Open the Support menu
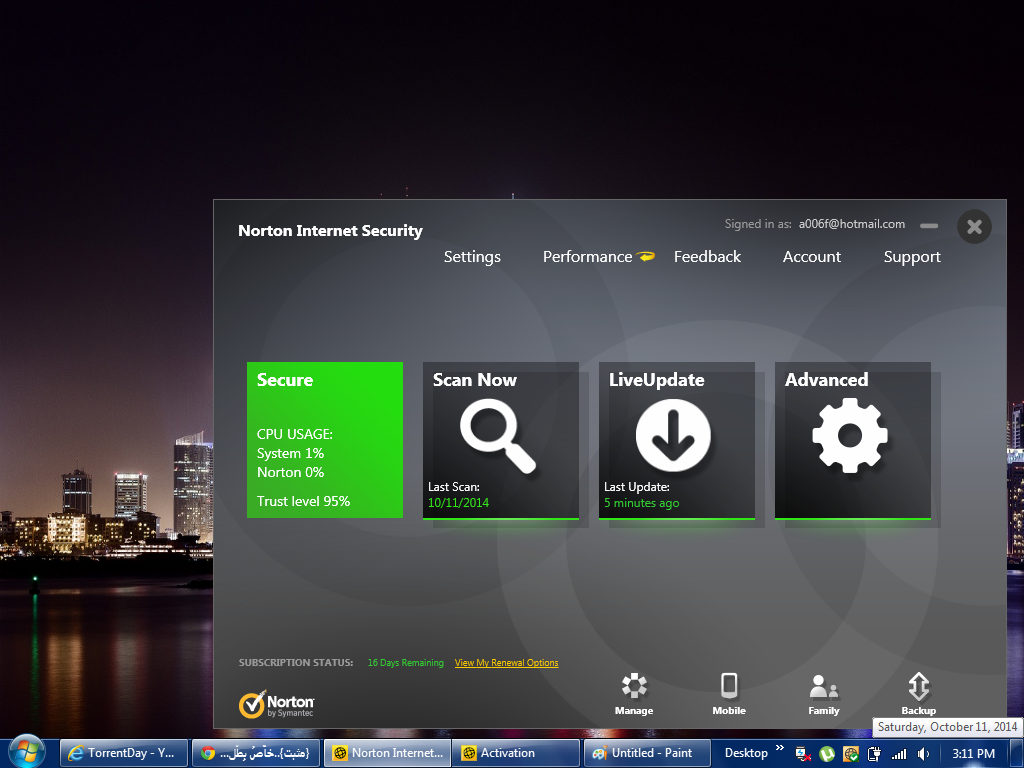 pos(912,257)
